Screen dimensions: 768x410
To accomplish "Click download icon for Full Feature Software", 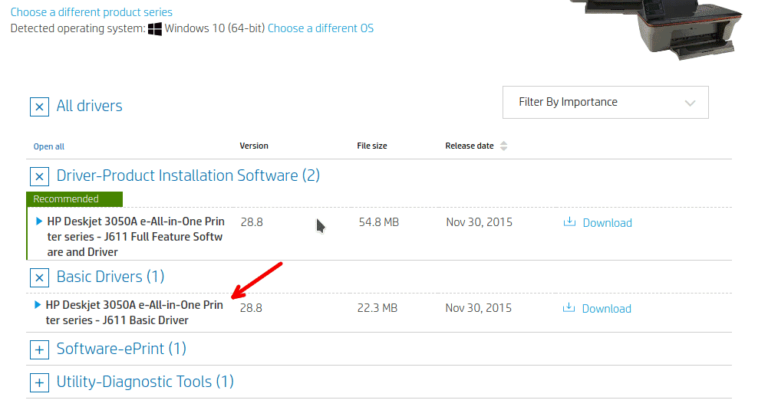I will coord(570,222).
